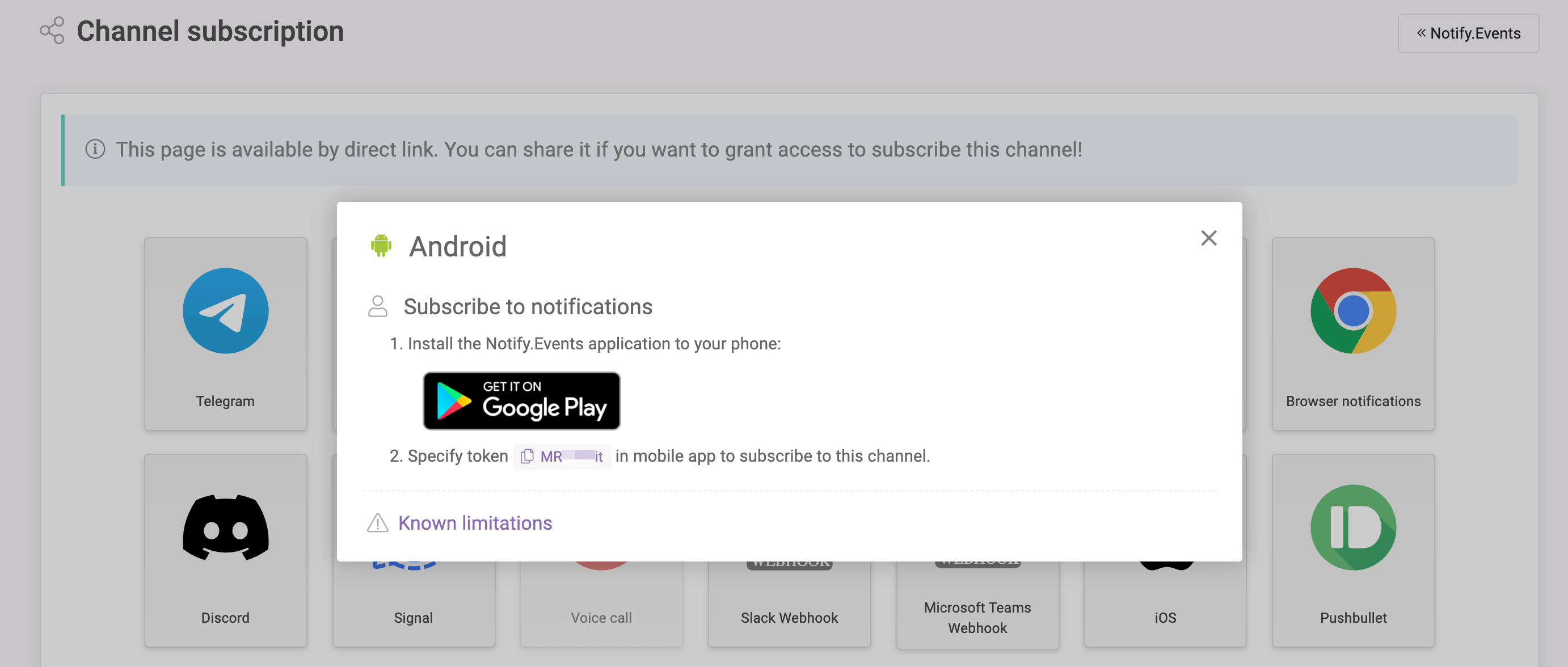Image resolution: width=1568 pixels, height=667 pixels.
Task: Copy the MR token to clipboard
Action: [x=527, y=456]
